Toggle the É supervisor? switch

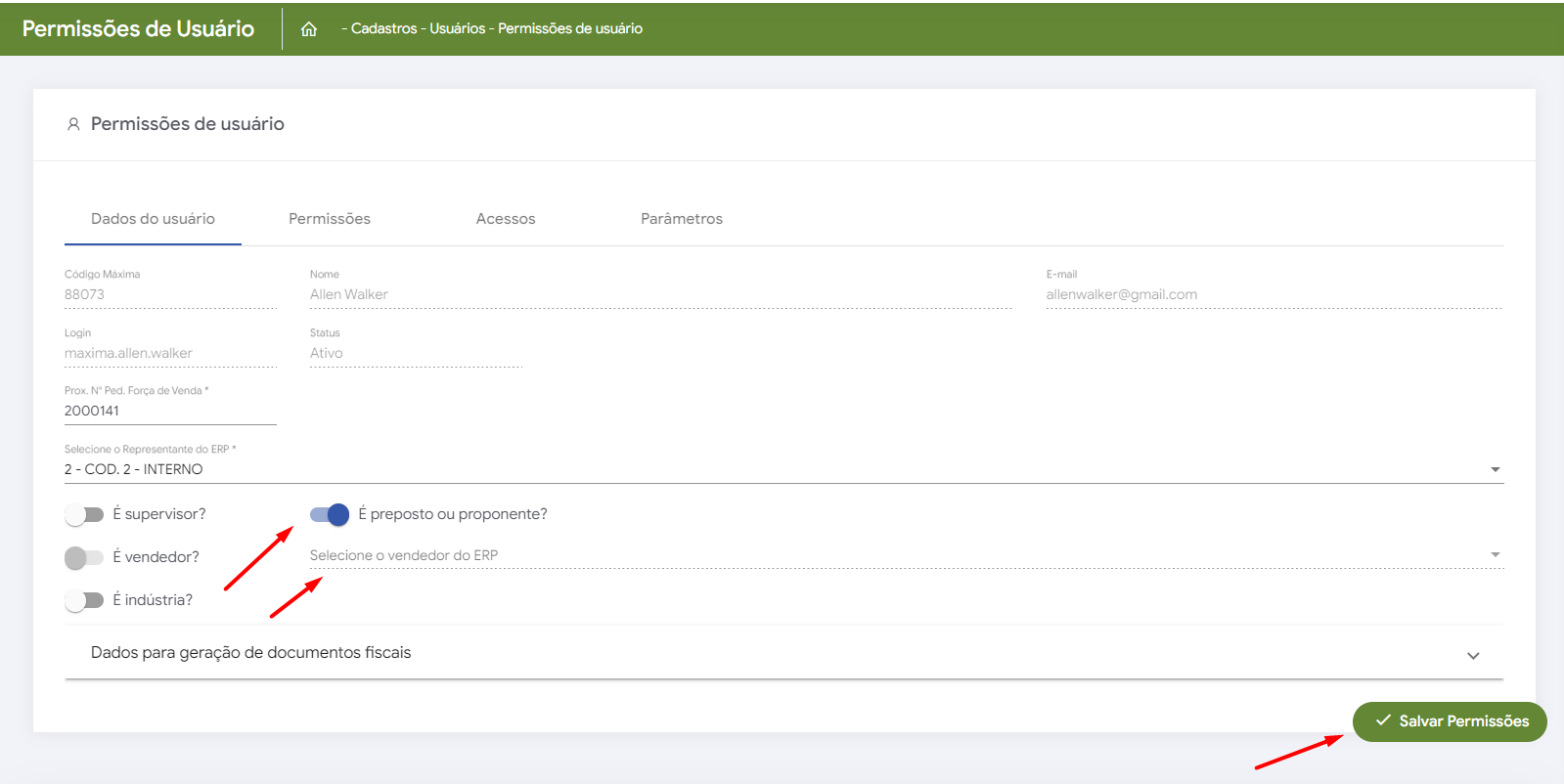tap(84, 514)
